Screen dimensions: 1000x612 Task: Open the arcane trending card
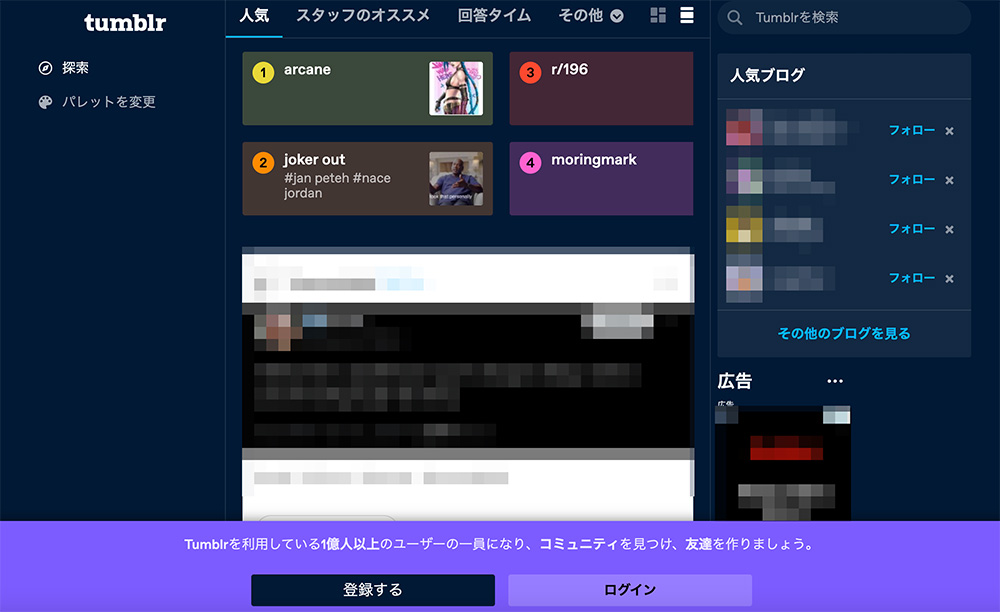point(367,89)
